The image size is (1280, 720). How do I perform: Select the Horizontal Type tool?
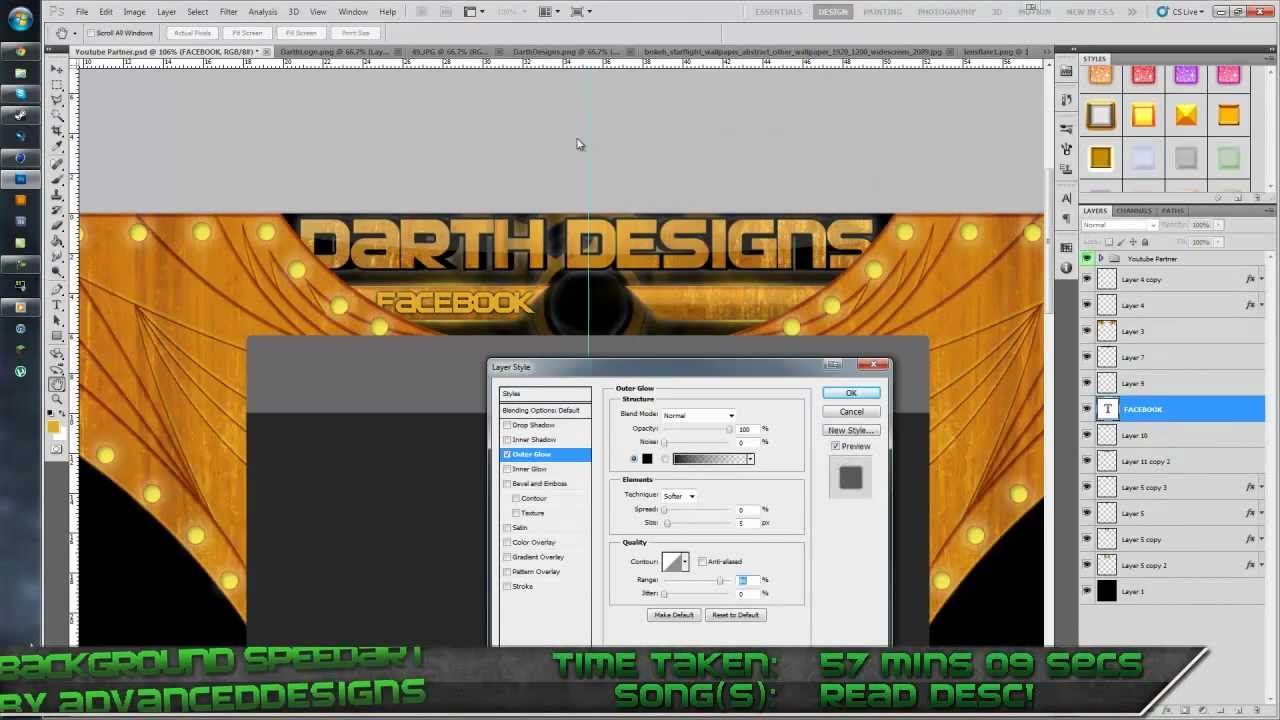point(57,305)
